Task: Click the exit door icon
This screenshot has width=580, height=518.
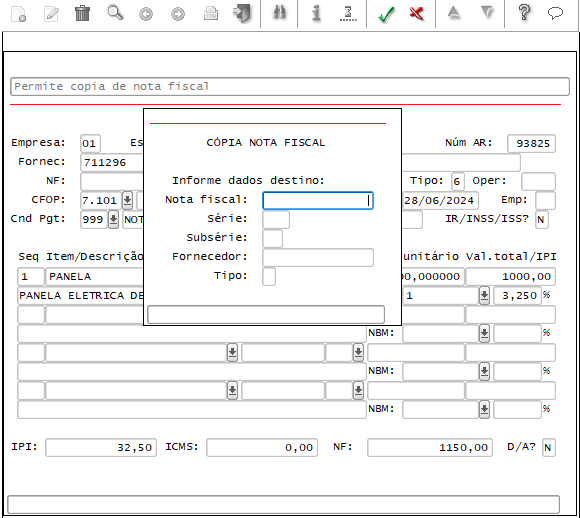Action: [242, 13]
